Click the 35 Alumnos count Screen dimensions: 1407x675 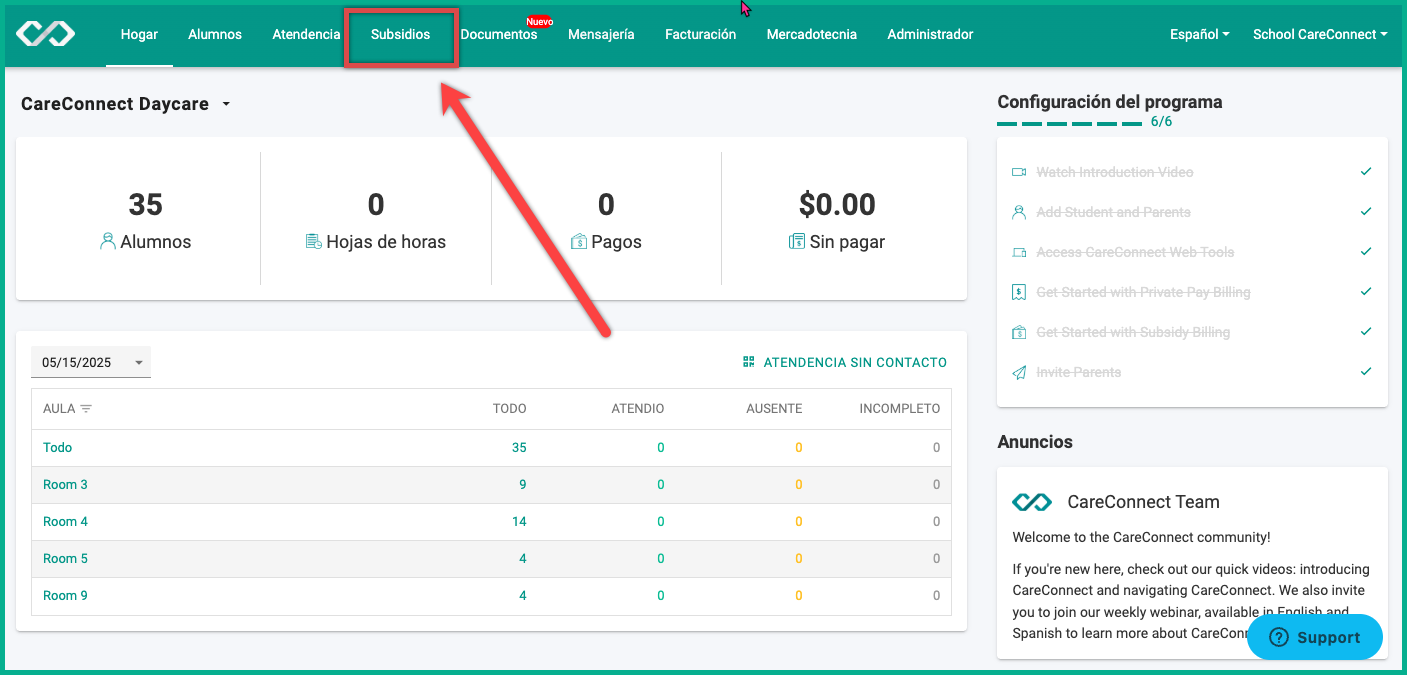[145, 204]
